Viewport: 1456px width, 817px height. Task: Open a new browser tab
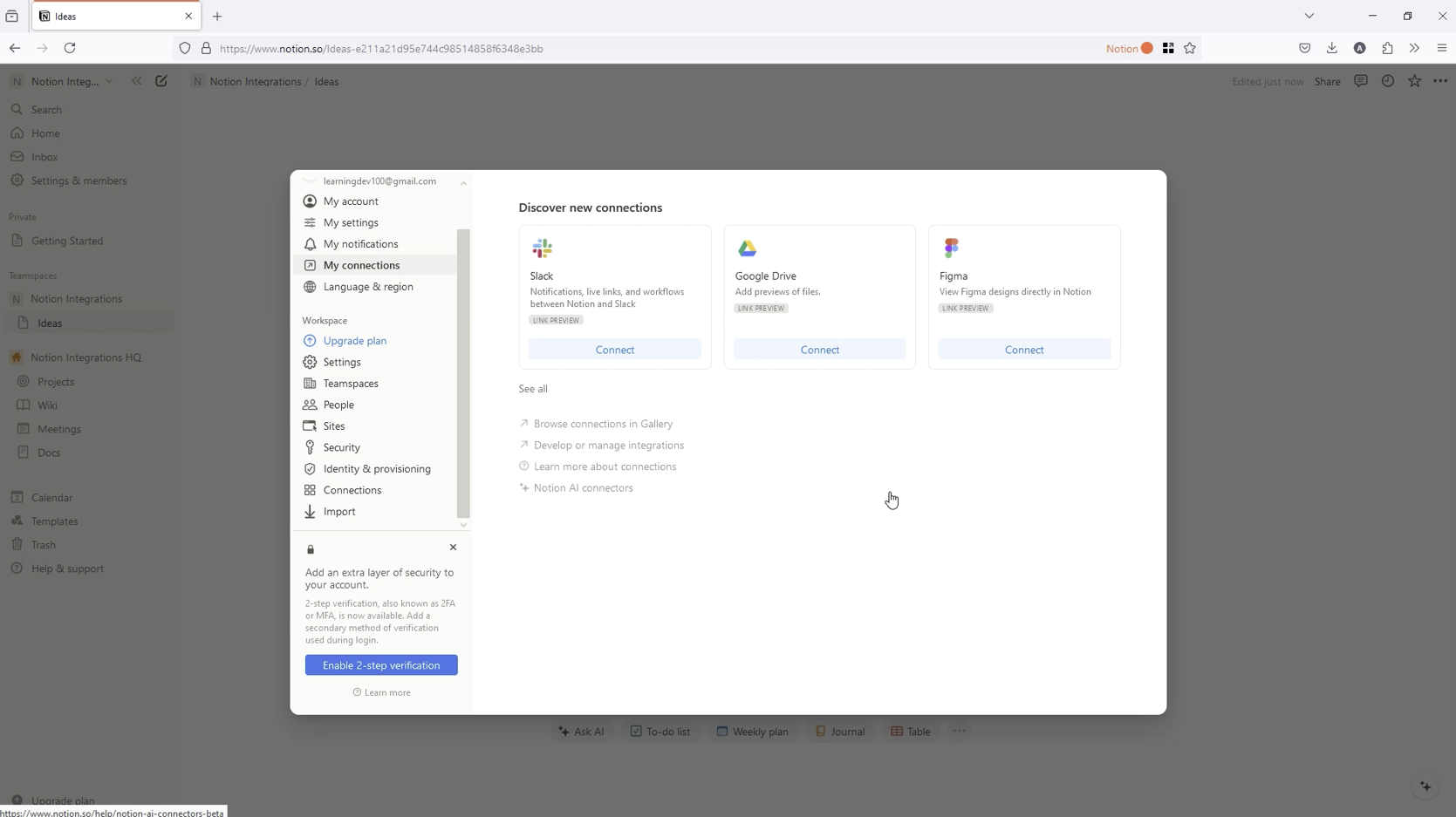coord(217,17)
